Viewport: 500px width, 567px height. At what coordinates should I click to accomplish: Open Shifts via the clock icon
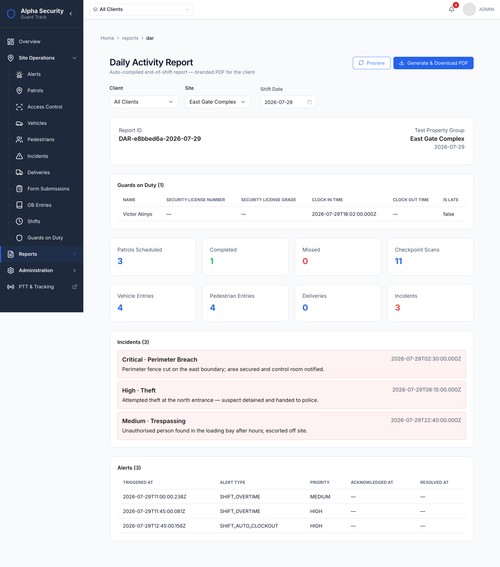pos(19,221)
